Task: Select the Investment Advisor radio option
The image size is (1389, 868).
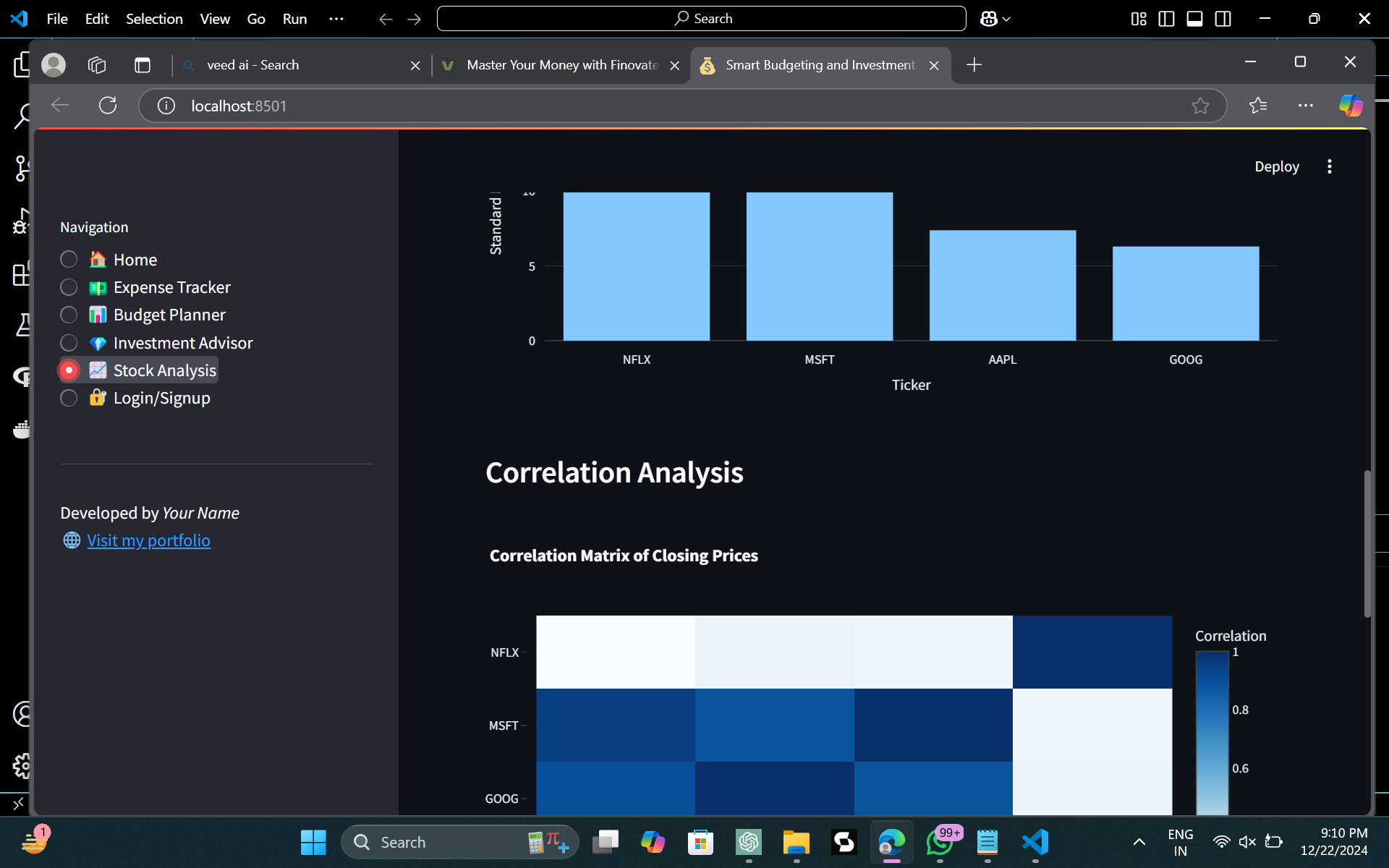Action: 69,343
